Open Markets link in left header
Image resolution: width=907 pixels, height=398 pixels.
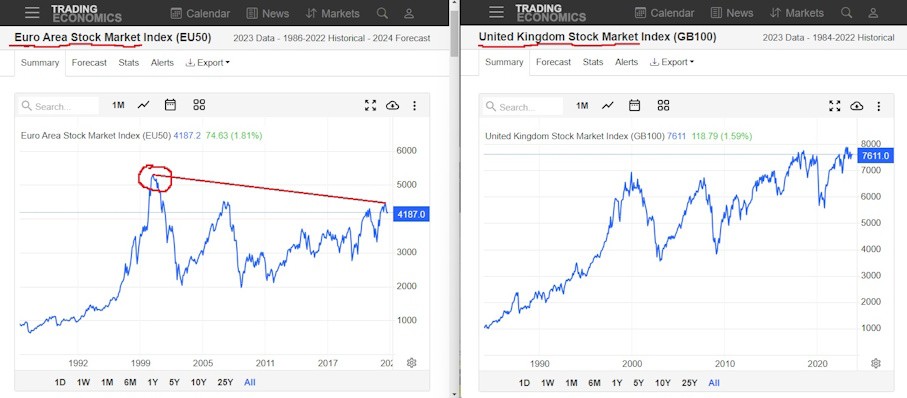coord(333,13)
